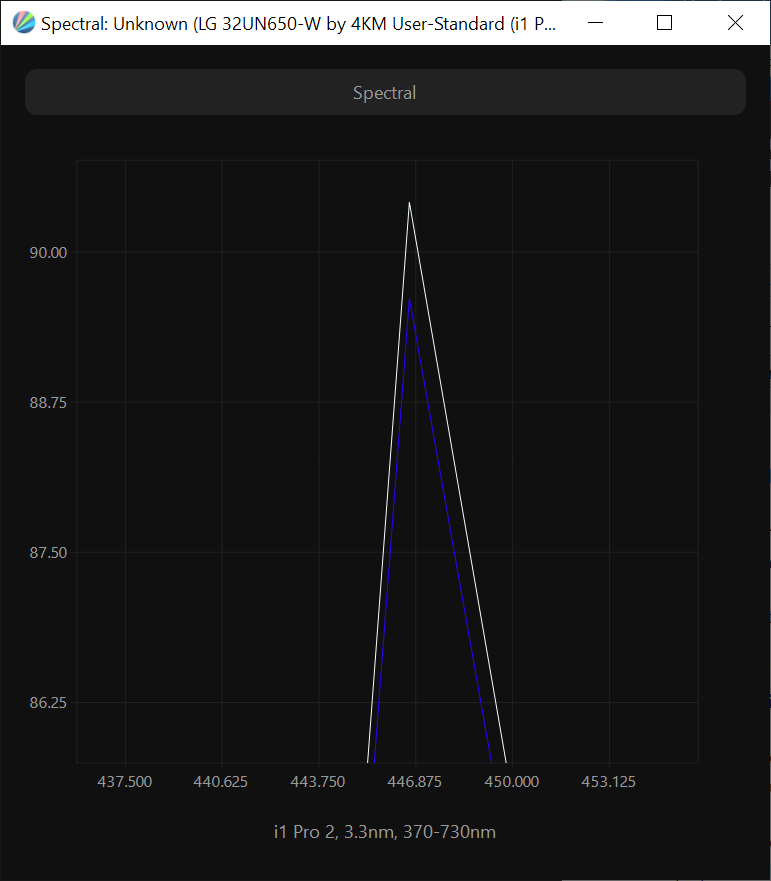This screenshot has width=771, height=881.
Task: Click the 440.625 x-axis label
Action: click(x=222, y=782)
